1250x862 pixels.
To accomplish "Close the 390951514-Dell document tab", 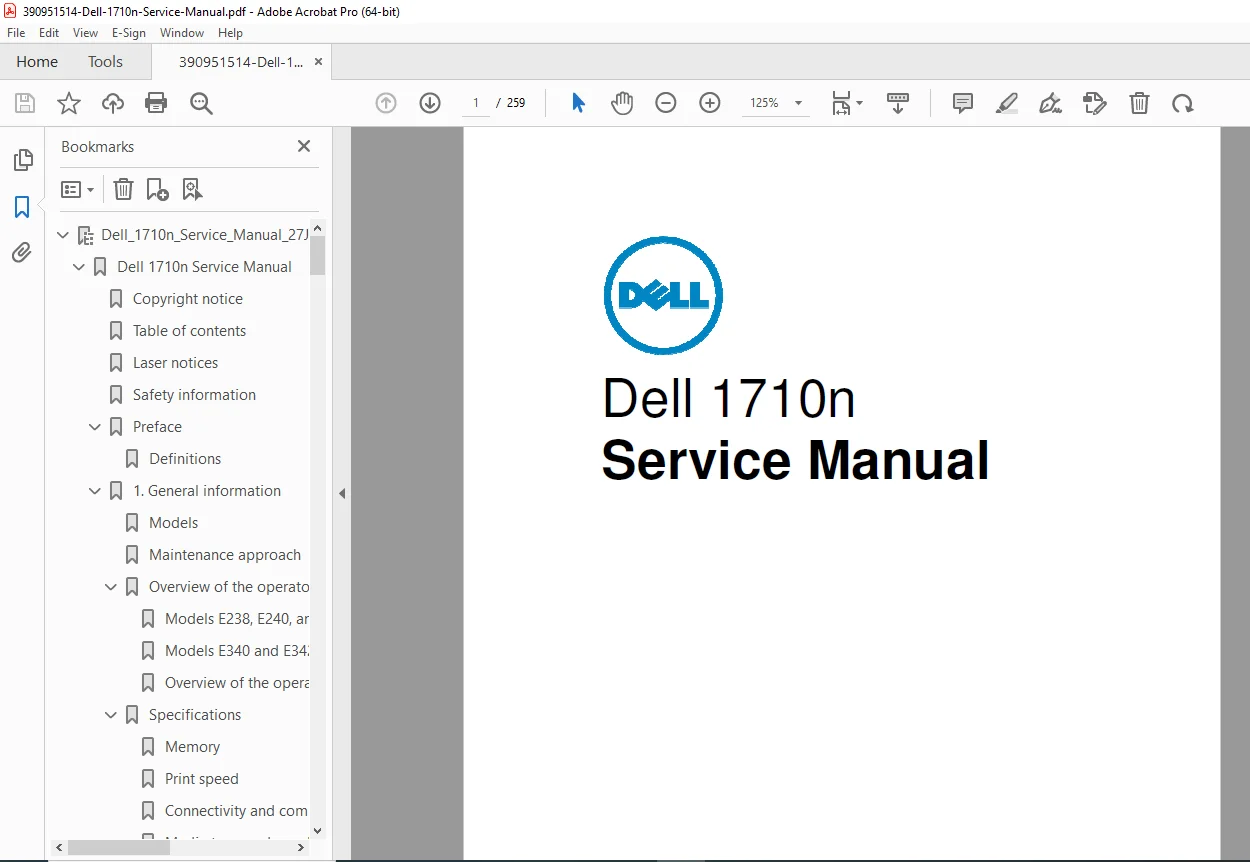I will pyautogui.click(x=319, y=62).
